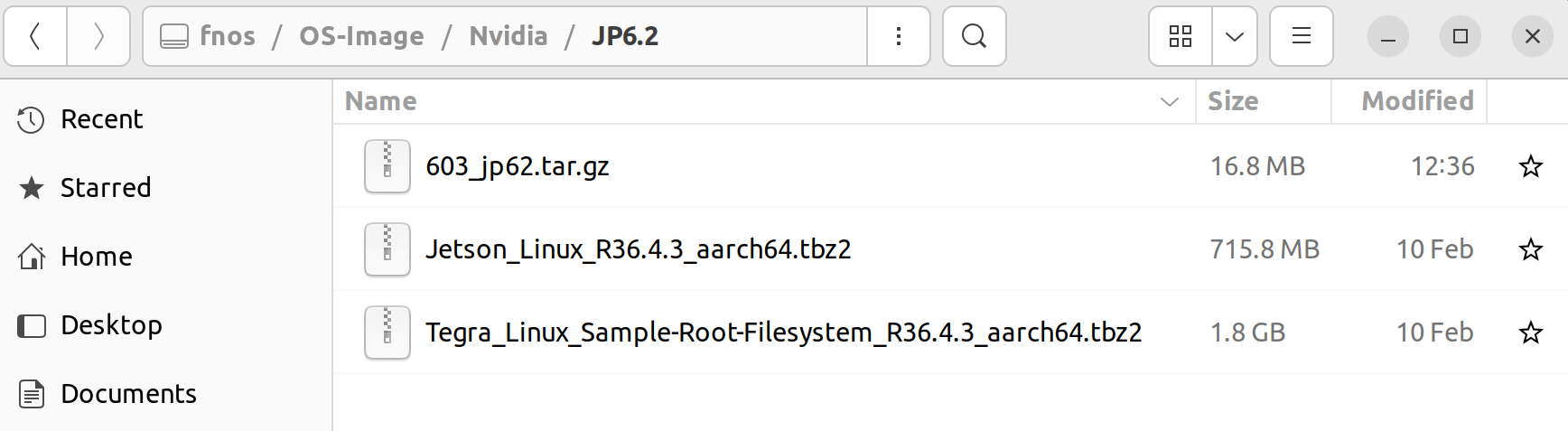This screenshot has height=431, width=1568.
Task: Go forward with the right arrow button
Action: pyautogui.click(x=98, y=36)
